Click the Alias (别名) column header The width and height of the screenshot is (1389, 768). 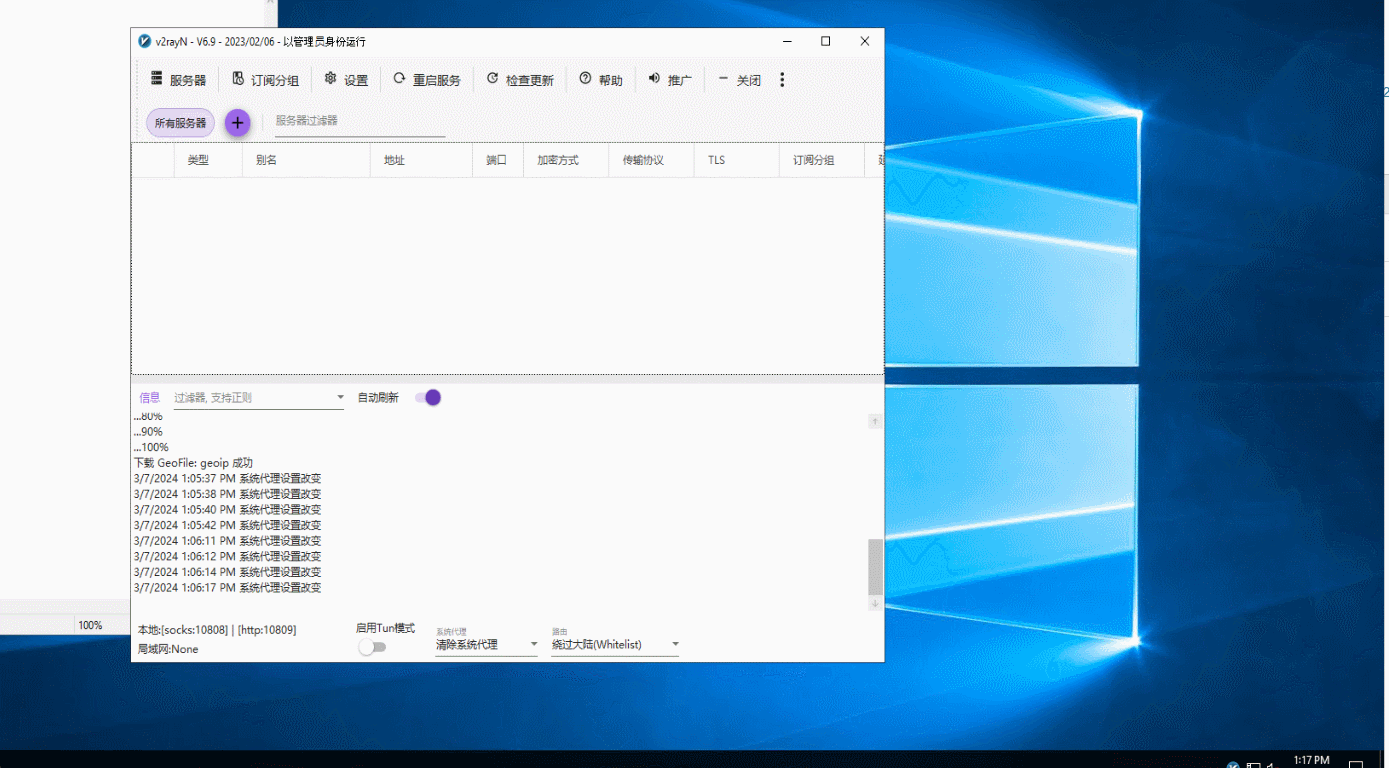pos(266,160)
